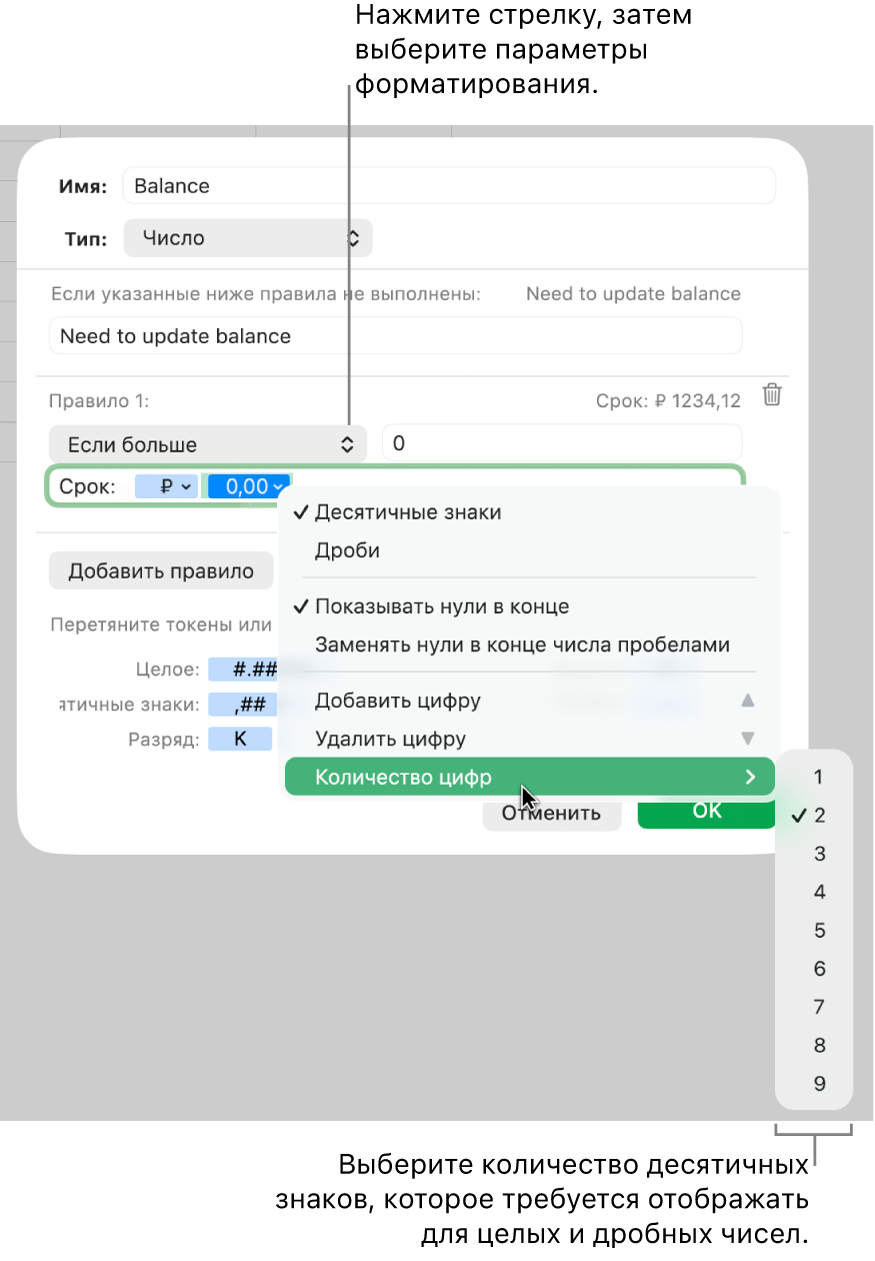Click the K scale token
Image resolution: width=875 pixels, height=1261 pixels.
[x=240, y=739]
